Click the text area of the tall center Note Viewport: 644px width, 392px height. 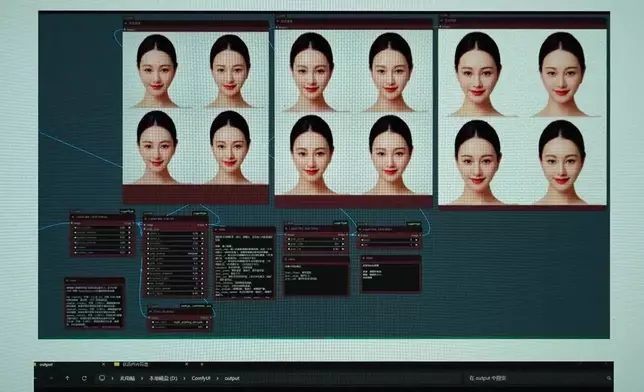244,265
